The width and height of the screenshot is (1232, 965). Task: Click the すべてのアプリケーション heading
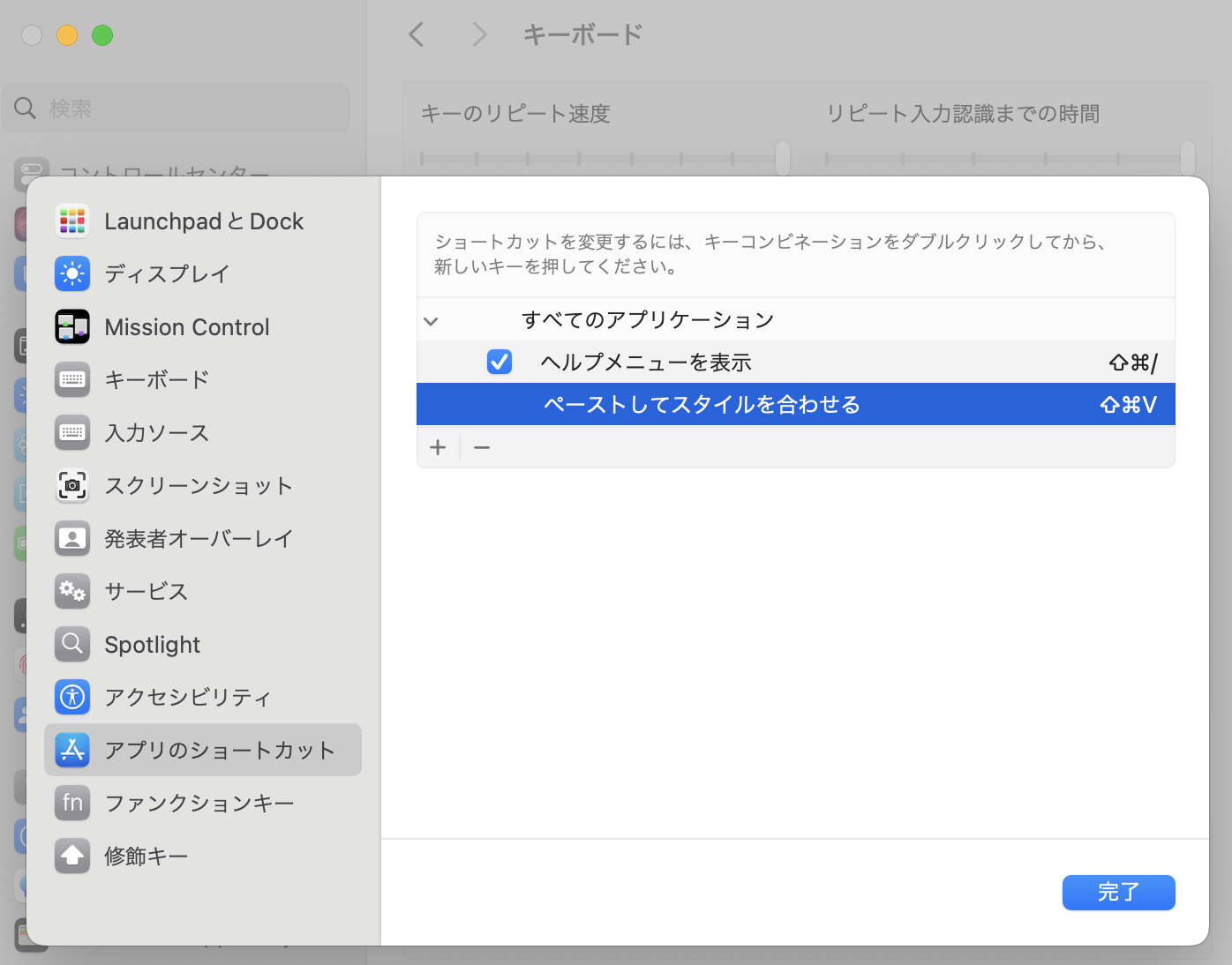coord(648,320)
